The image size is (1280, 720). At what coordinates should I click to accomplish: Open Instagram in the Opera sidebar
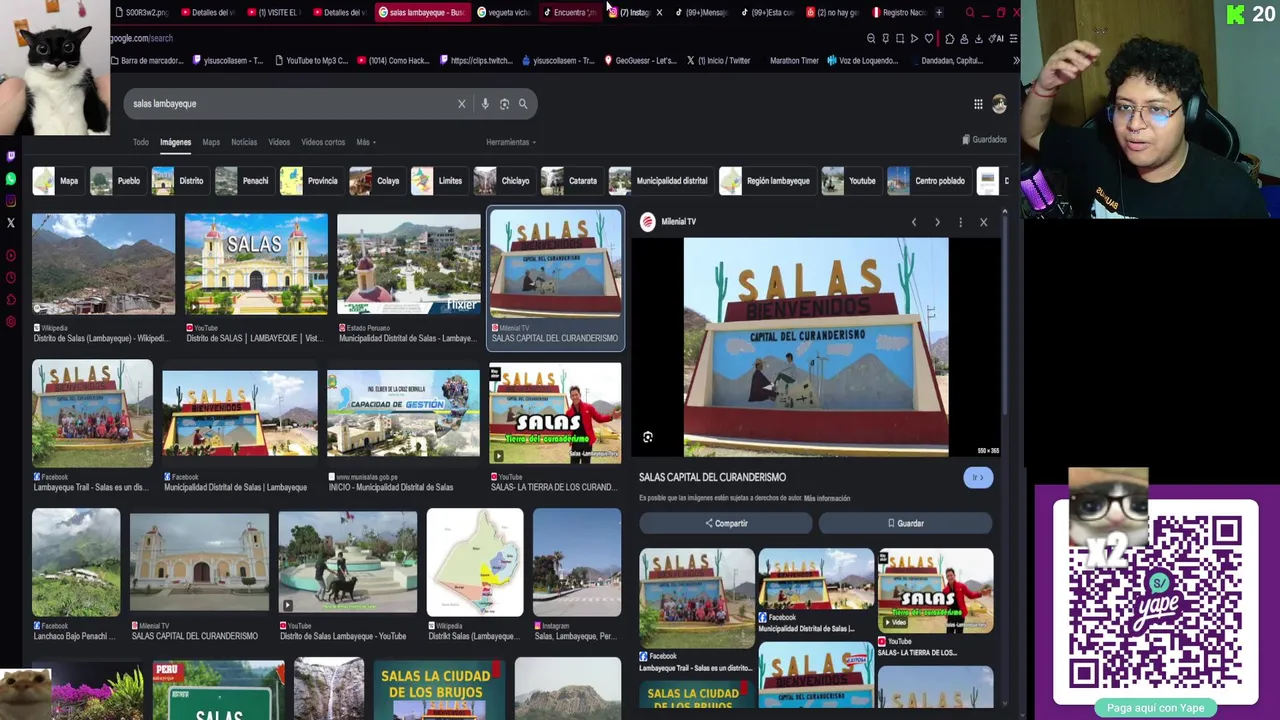click(x=11, y=201)
